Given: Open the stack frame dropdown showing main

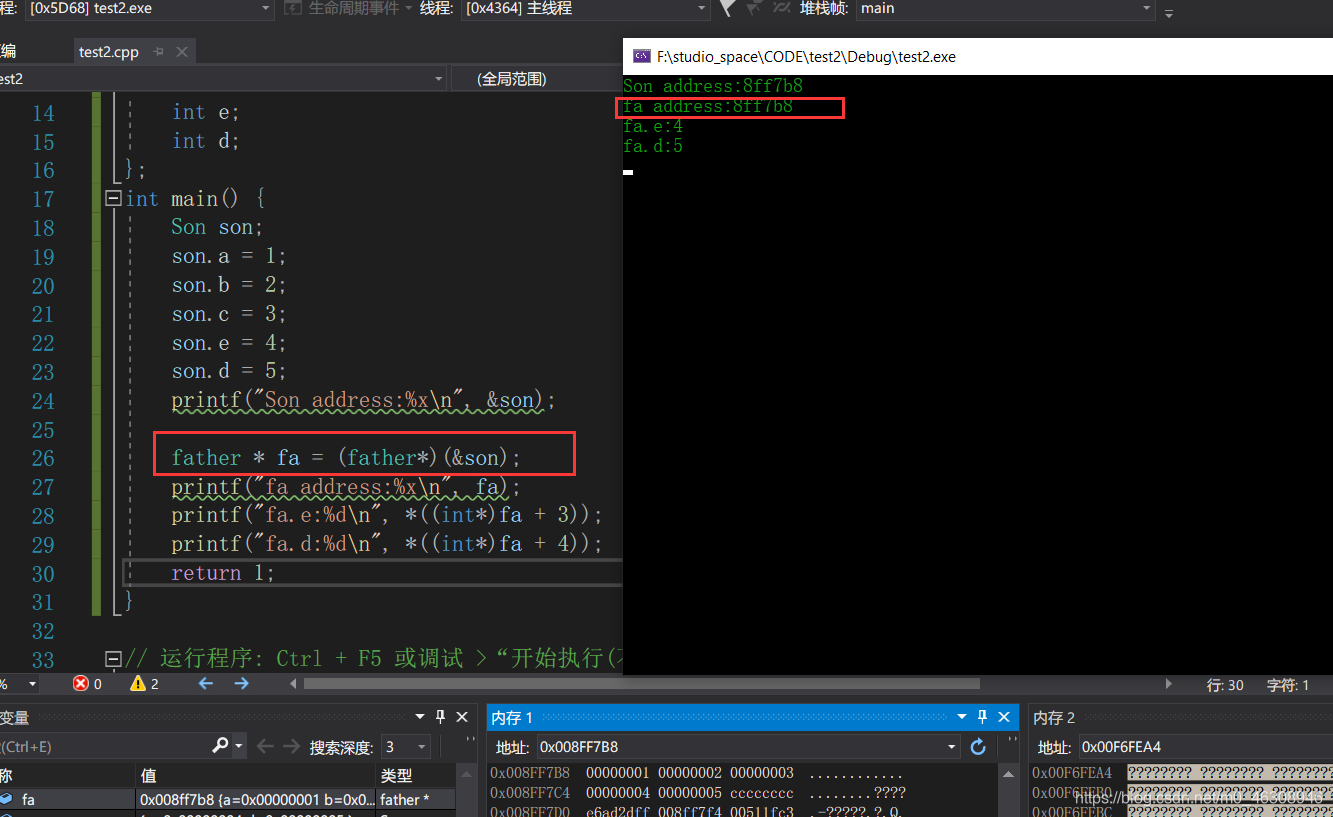Looking at the screenshot, I should [1005, 9].
